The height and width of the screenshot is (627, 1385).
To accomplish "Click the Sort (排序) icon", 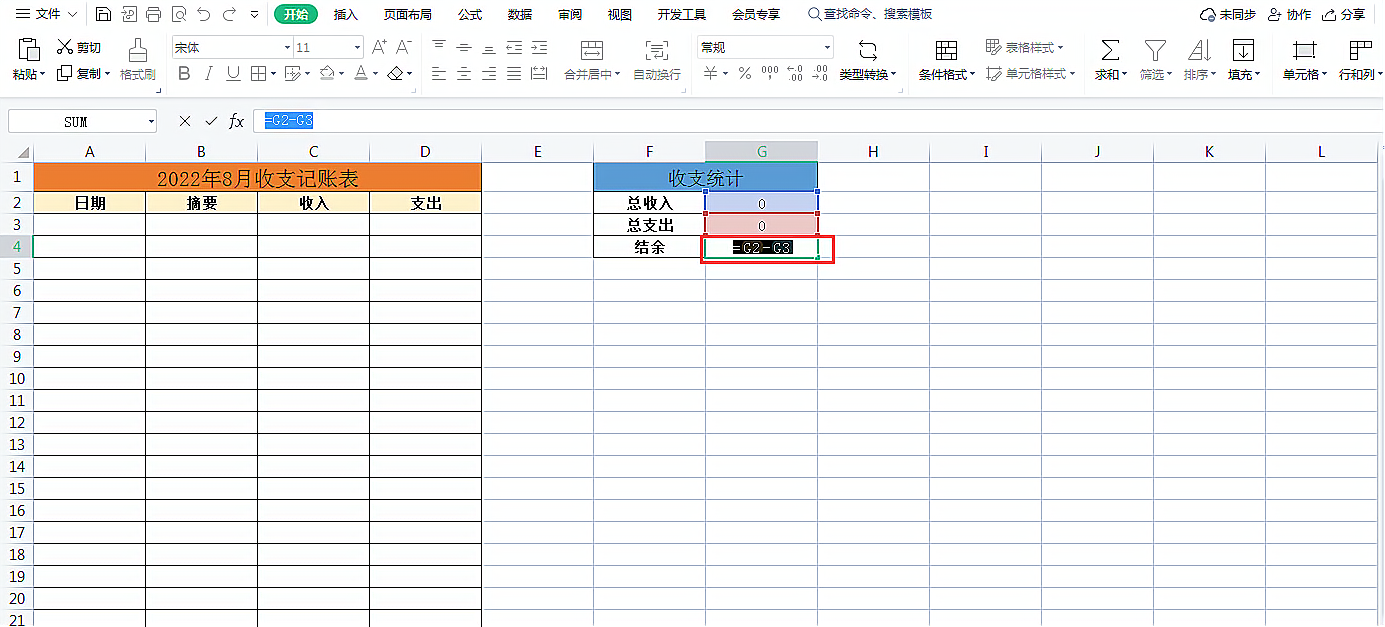I will (1199, 50).
